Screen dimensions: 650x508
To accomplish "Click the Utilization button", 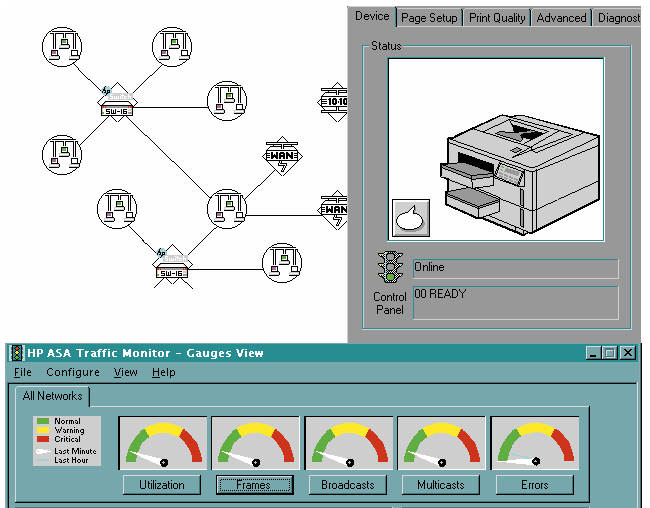I will pyautogui.click(x=162, y=485).
